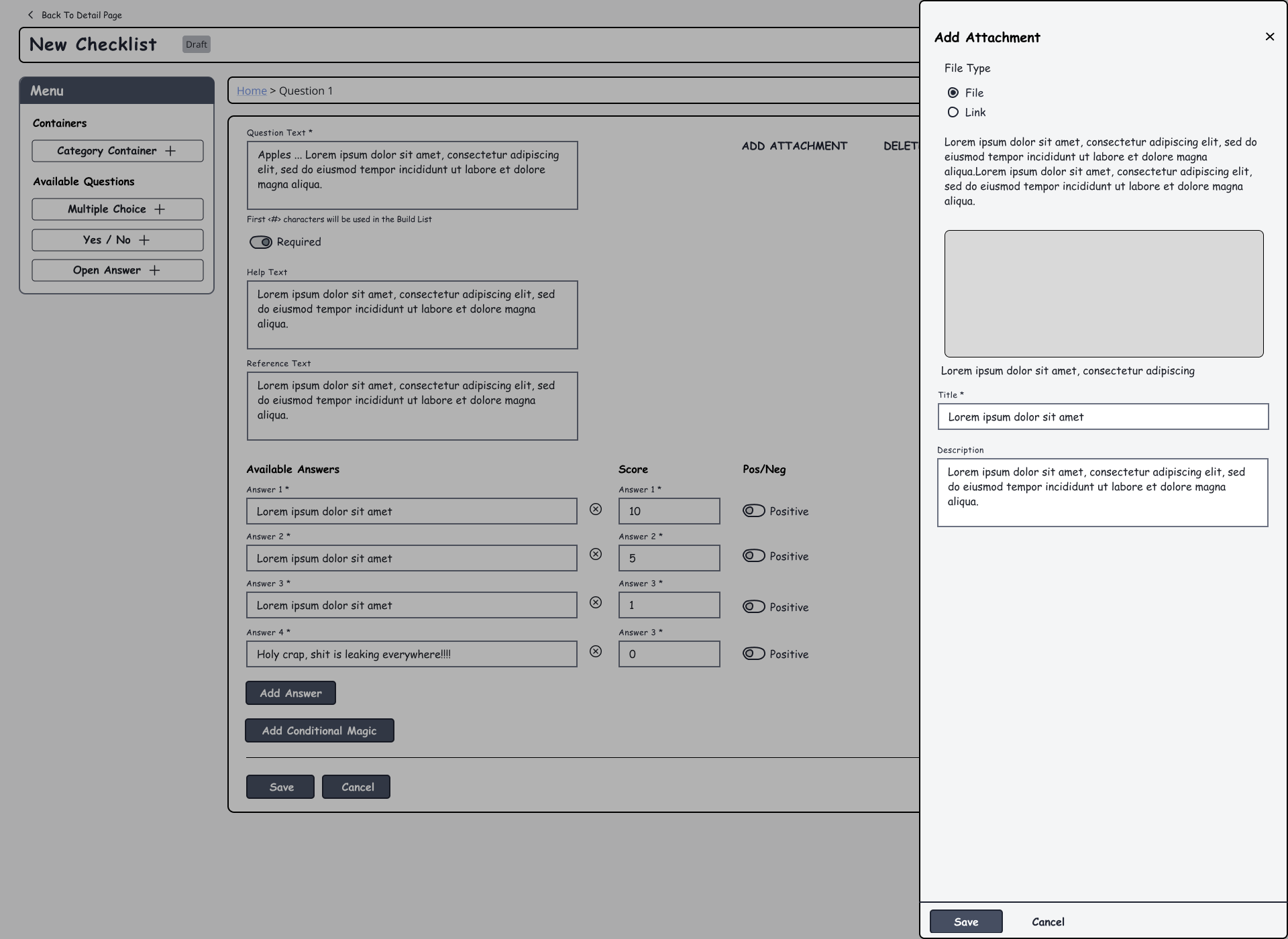Screen dimensions: 1288x939
Task: Click the back arrow beside Back To Detail Page
Action: (30, 15)
